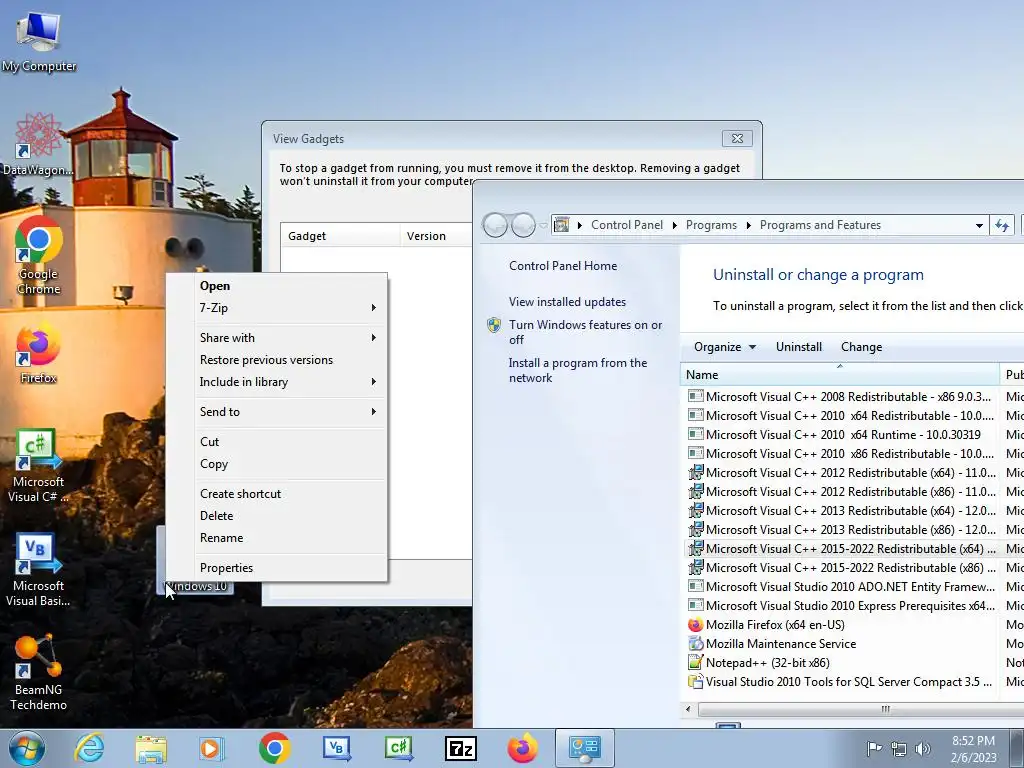Open the address bar history dropdown
The width and height of the screenshot is (1024, 768).
(979, 225)
